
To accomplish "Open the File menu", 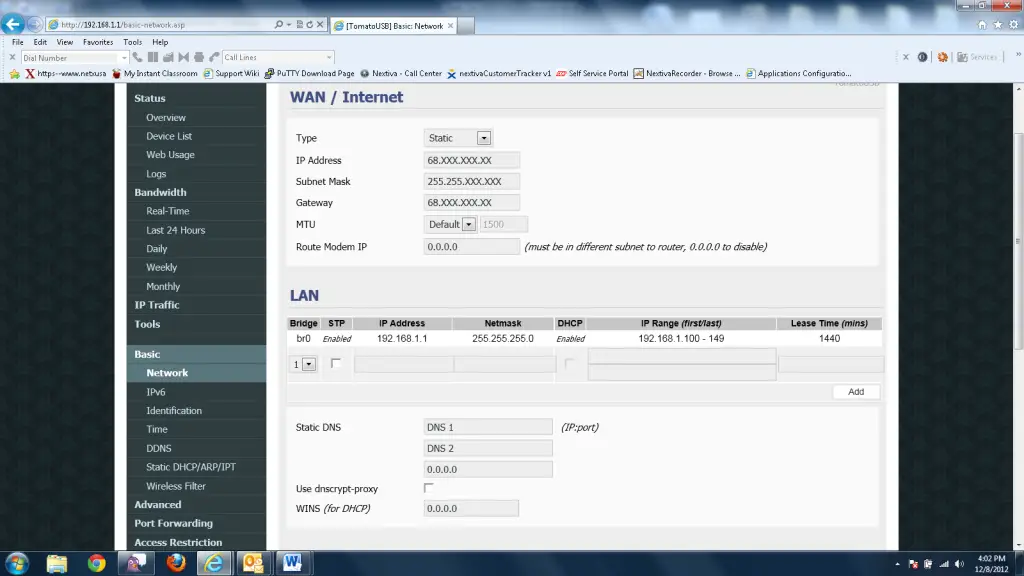I will (18, 42).
